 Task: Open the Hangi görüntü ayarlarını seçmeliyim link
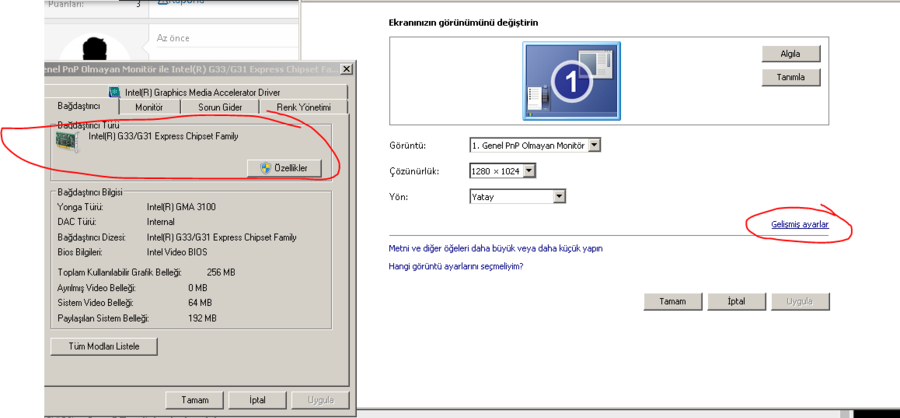pos(456,266)
